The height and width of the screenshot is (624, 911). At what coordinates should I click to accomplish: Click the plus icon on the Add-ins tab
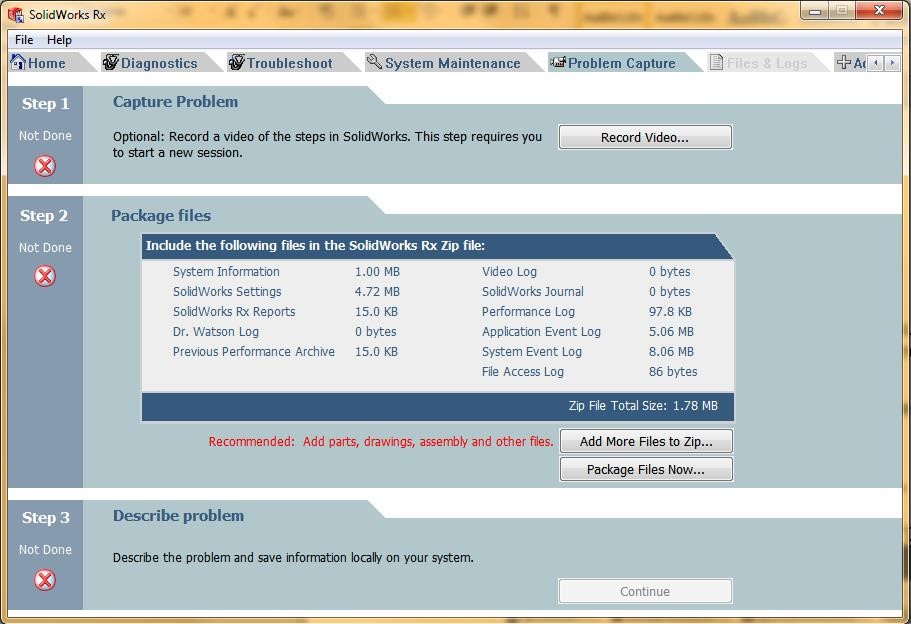(x=844, y=62)
